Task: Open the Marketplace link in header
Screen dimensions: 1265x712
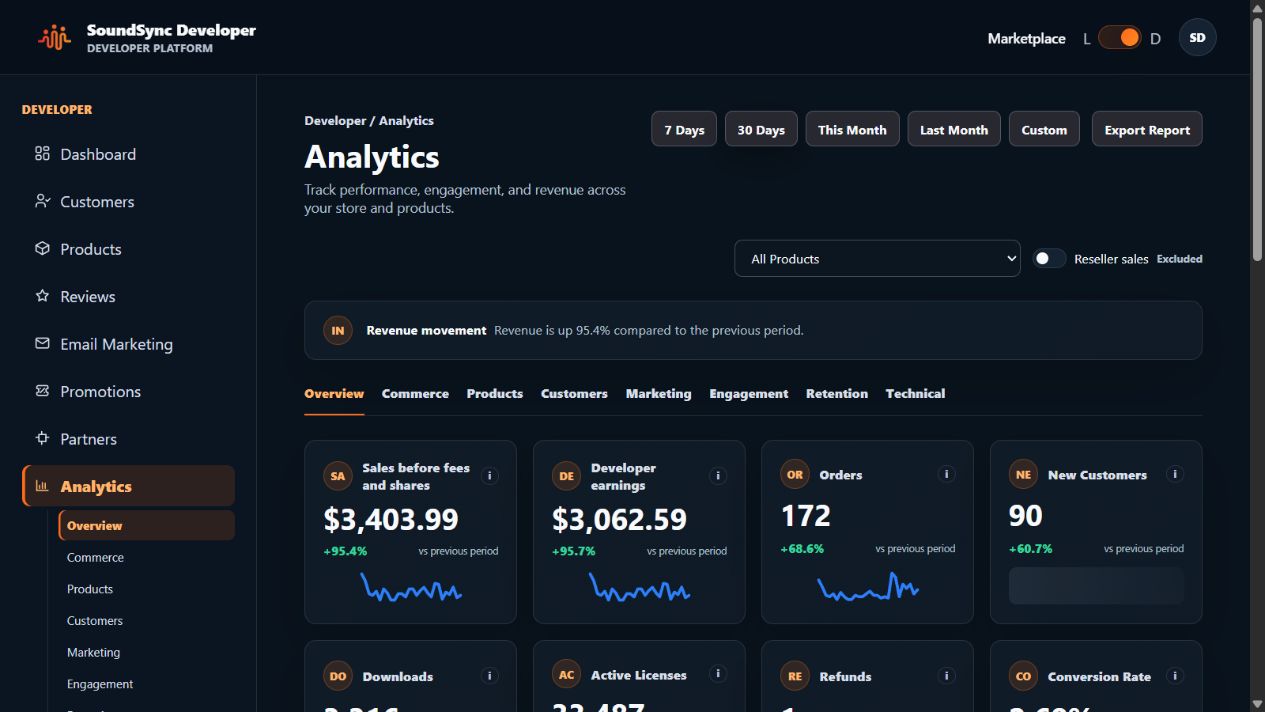Action: click(x=1026, y=38)
